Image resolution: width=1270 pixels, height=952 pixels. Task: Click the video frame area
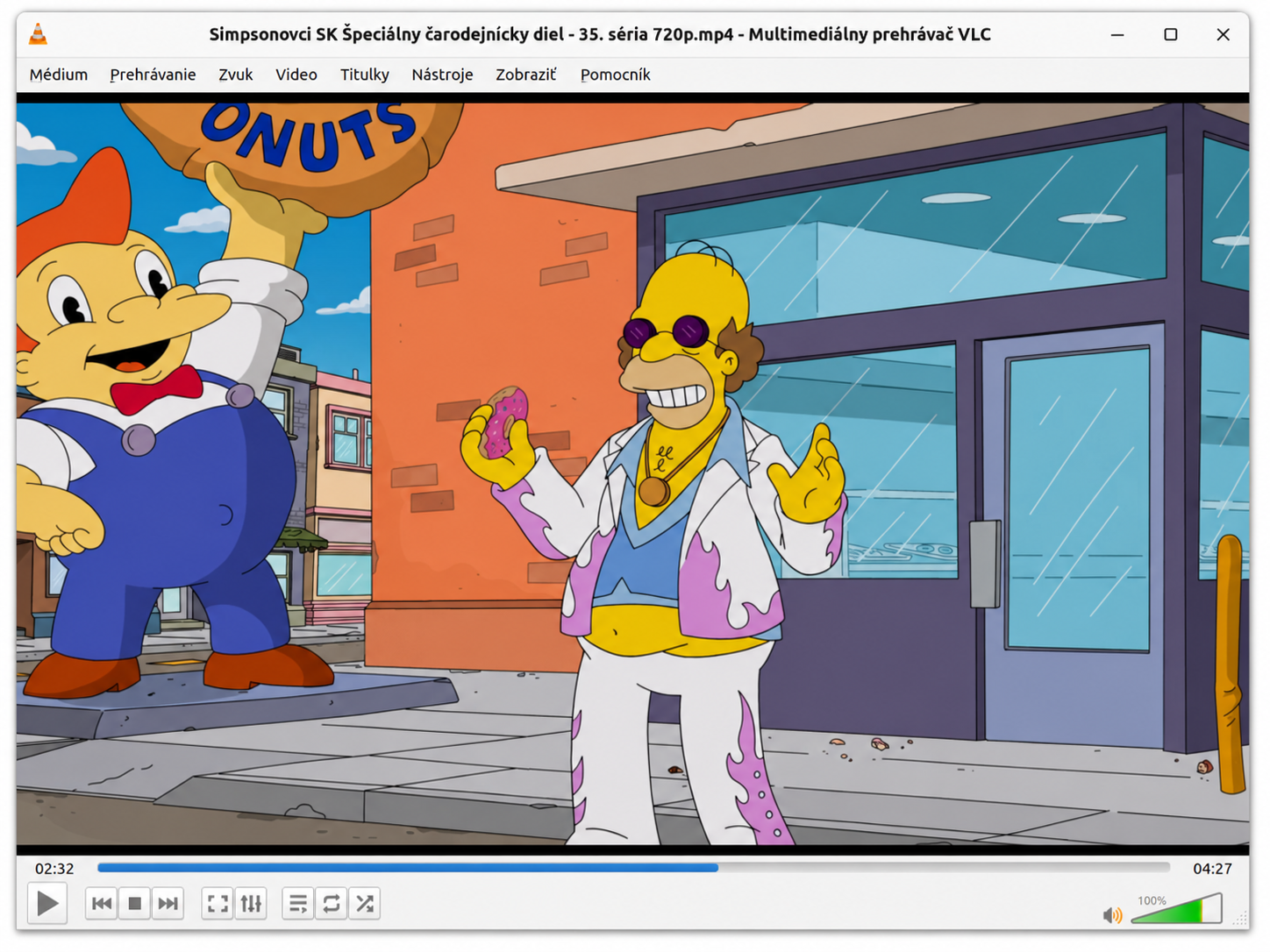pos(633,473)
